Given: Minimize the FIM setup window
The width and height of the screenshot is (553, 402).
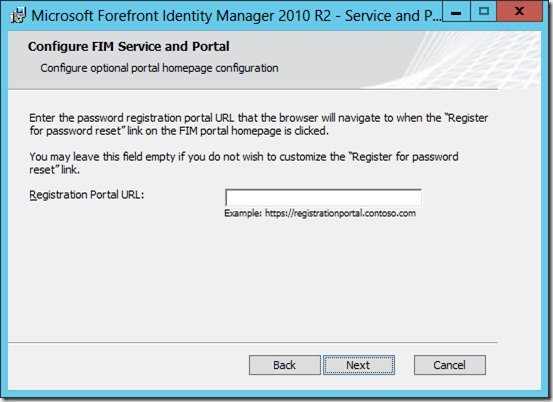Looking at the screenshot, I should [x=456, y=12].
